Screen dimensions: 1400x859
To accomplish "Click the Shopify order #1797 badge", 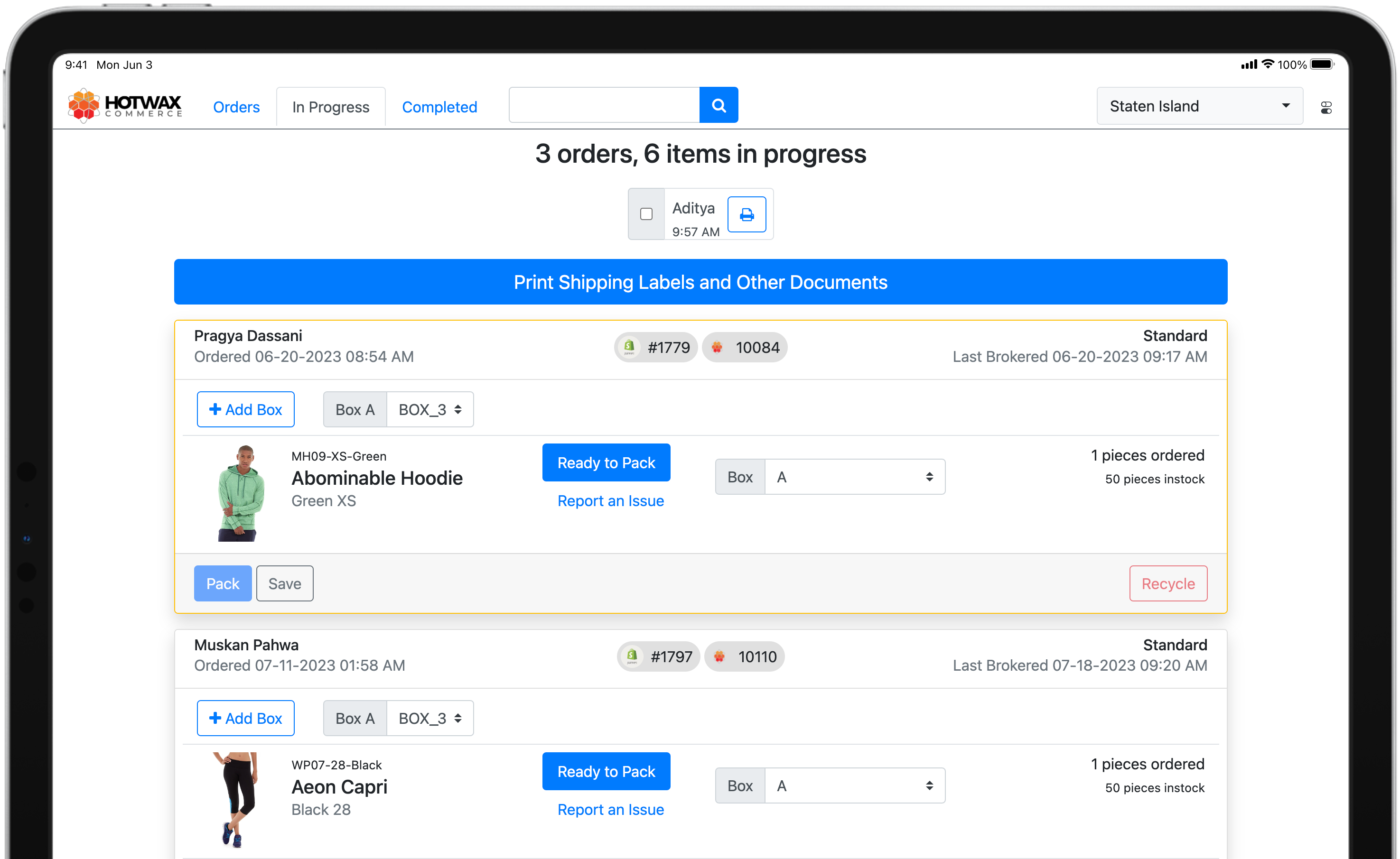I will point(659,656).
